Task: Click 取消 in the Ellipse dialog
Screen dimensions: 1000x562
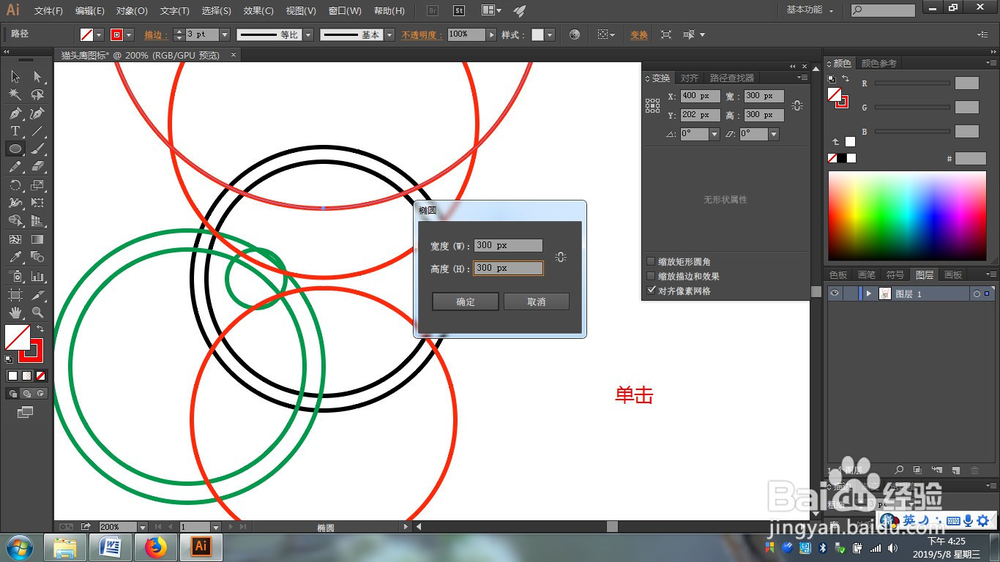Action: pyautogui.click(x=536, y=302)
